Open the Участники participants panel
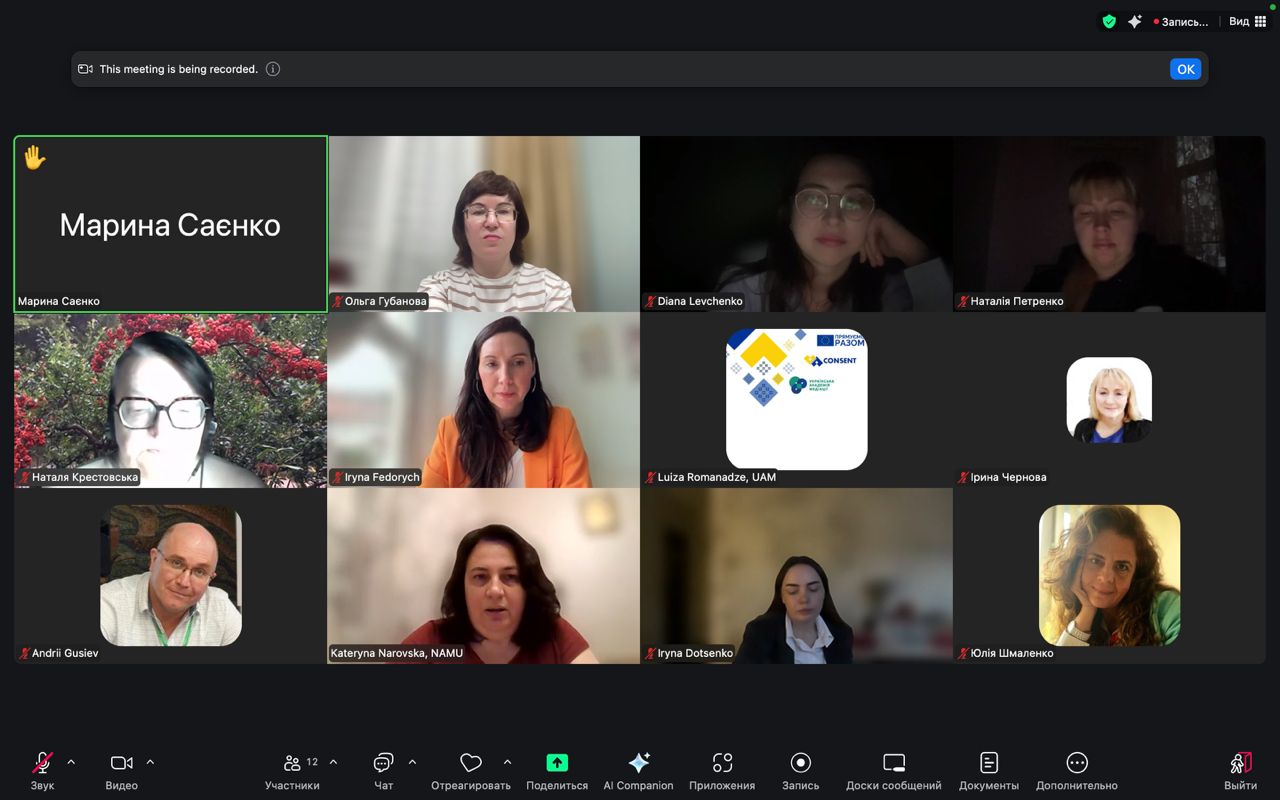This screenshot has width=1280, height=800. pyautogui.click(x=293, y=764)
